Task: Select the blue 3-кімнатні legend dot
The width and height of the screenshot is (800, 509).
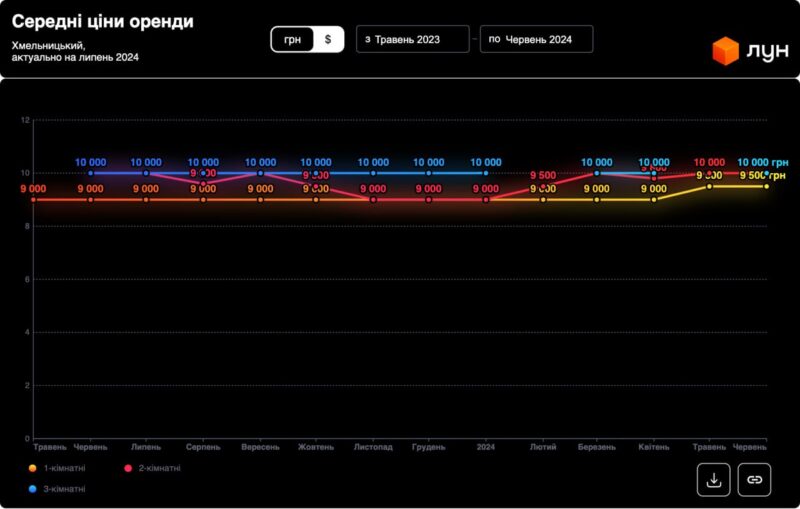Action: coord(33,489)
